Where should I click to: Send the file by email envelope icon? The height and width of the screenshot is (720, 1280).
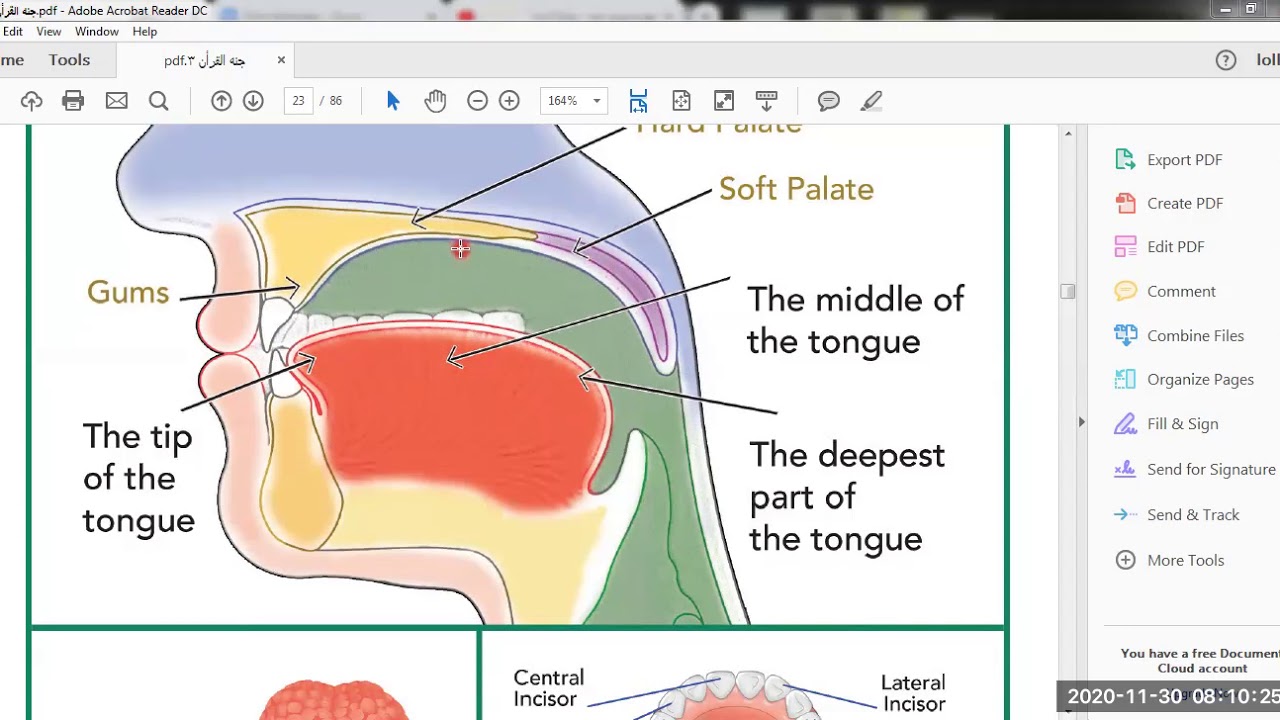[117, 101]
